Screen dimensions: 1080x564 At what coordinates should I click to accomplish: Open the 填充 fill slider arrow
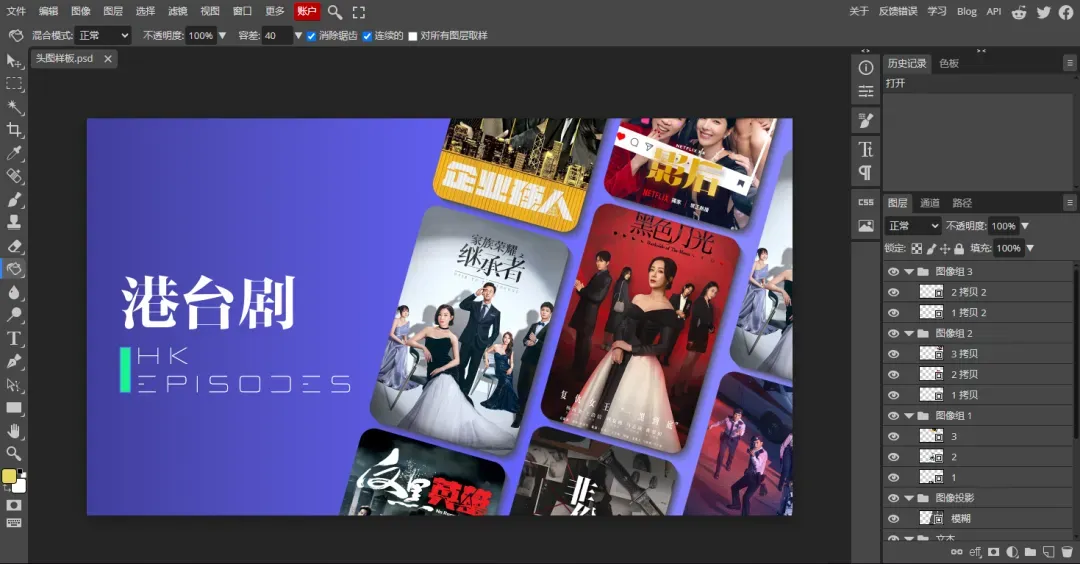1030,249
